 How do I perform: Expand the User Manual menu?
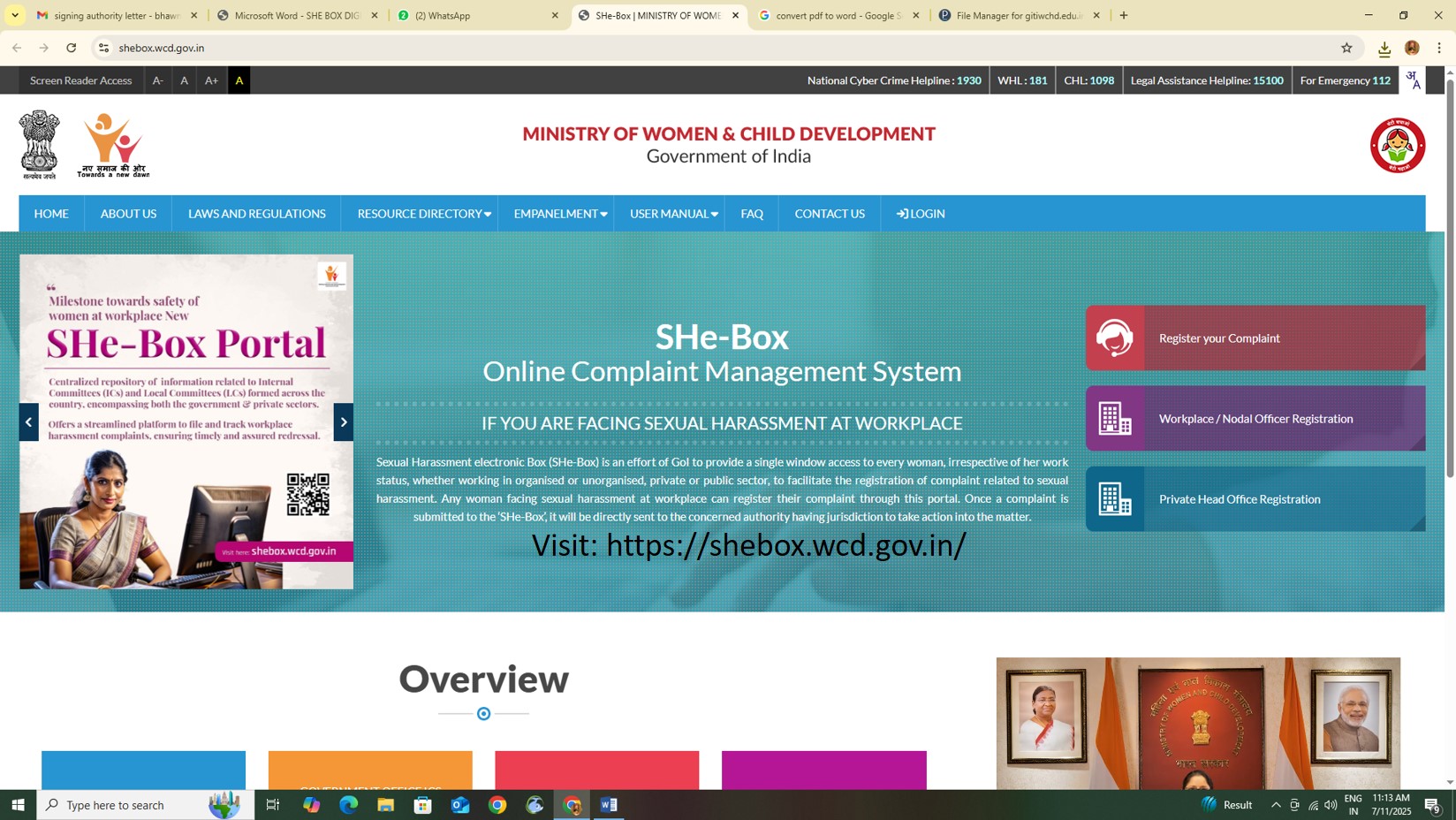coord(673,214)
